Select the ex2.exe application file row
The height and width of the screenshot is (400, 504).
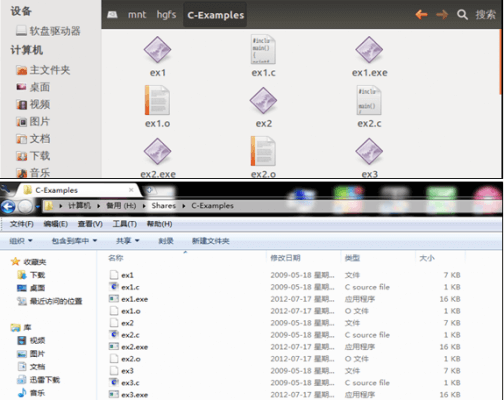pyautogui.click(x=285, y=347)
